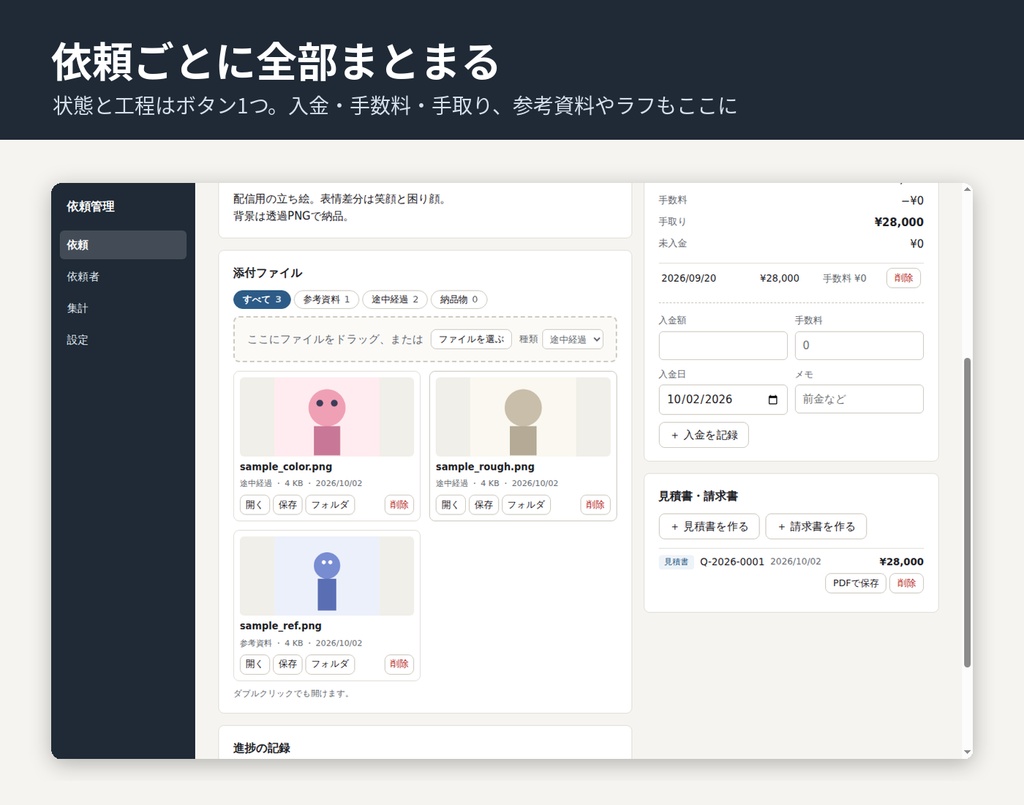Click the 見積書 badge label
Screen dimensions: 1024x805
tap(676, 562)
